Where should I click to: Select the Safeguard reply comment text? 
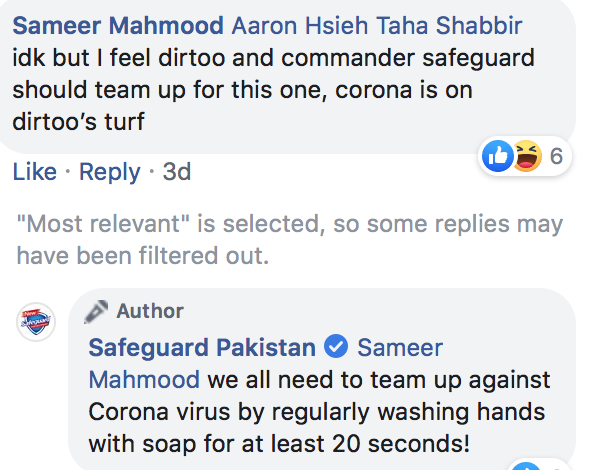[319, 411]
